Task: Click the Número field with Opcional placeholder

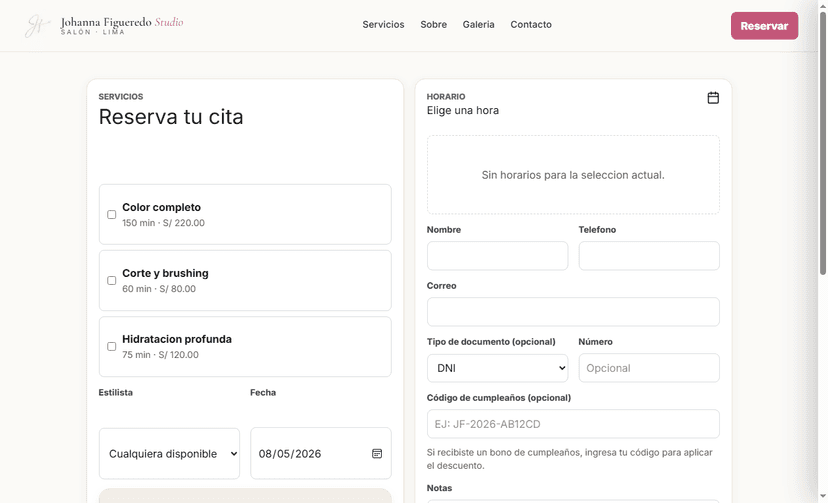Action: coord(648,368)
